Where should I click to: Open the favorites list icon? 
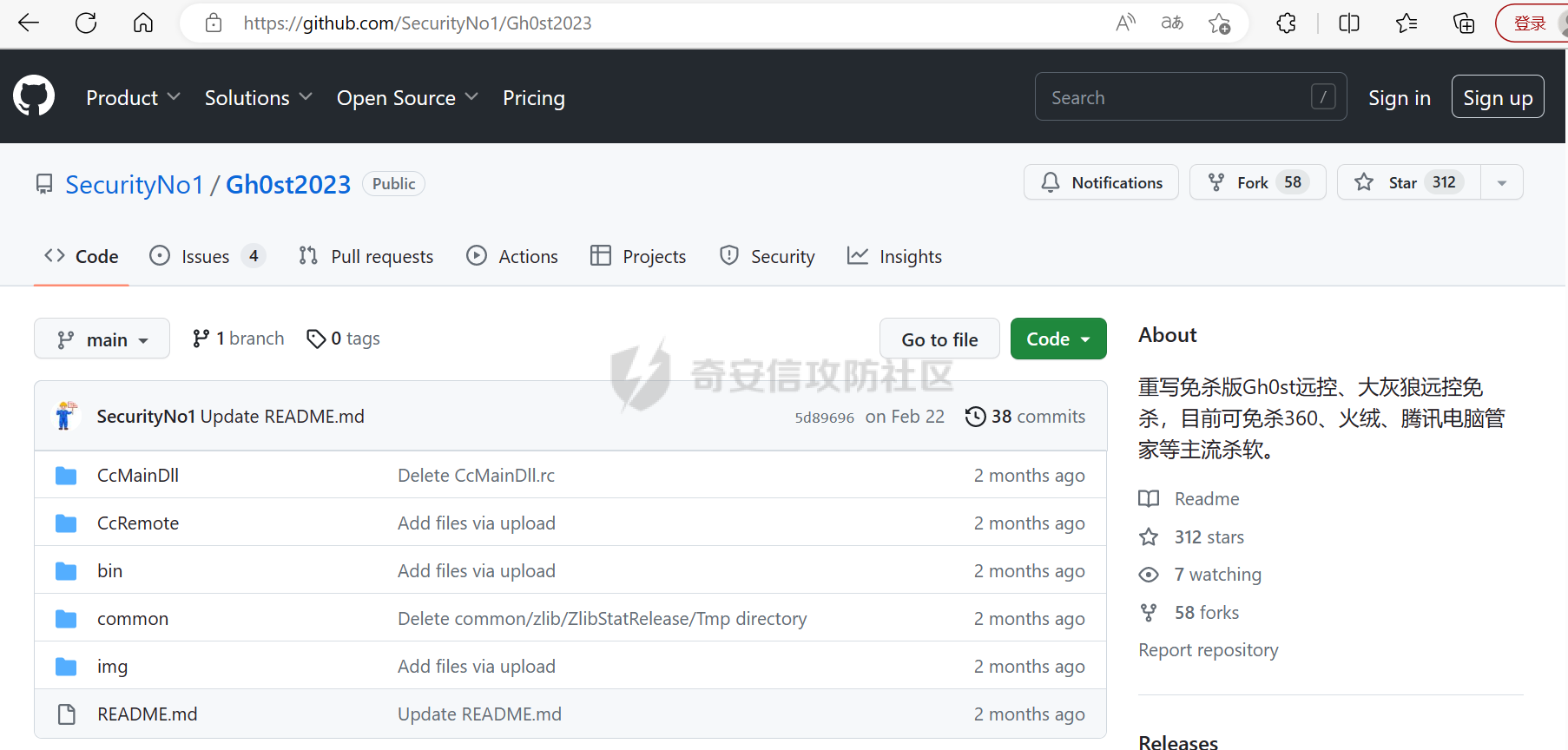click(1407, 23)
